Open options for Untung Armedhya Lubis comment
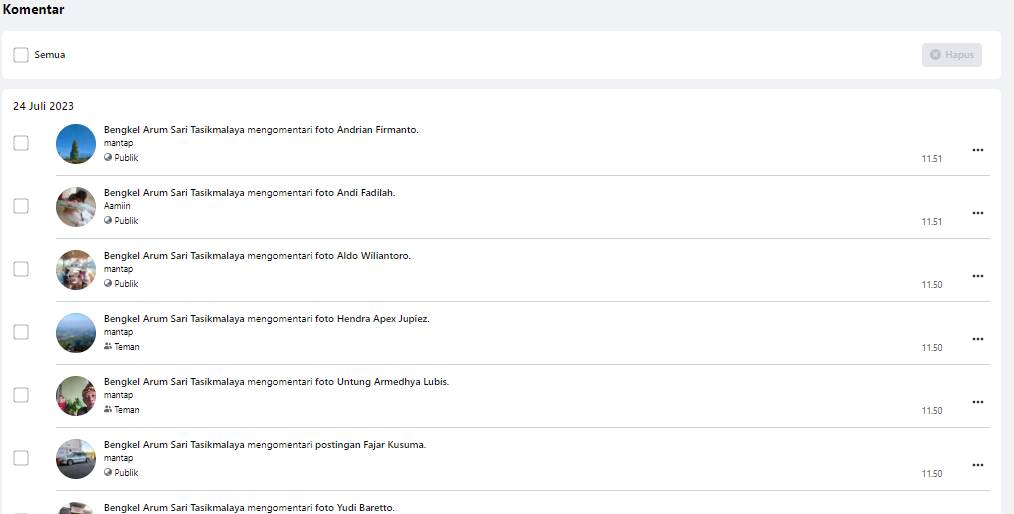This screenshot has height=514, width=1014. coord(977,402)
